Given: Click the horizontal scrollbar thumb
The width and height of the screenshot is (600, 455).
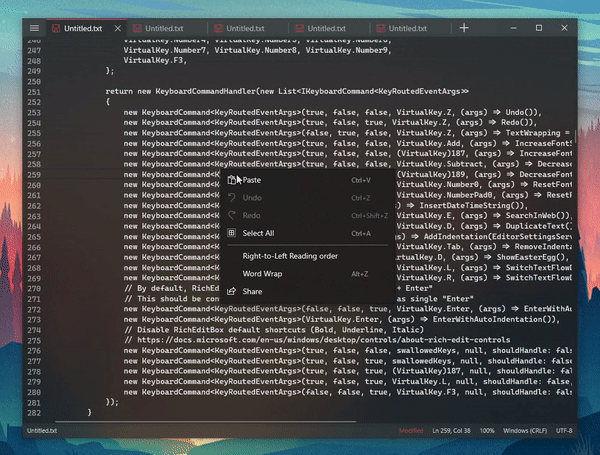Looking at the screenshot, I should click(205, 421).
